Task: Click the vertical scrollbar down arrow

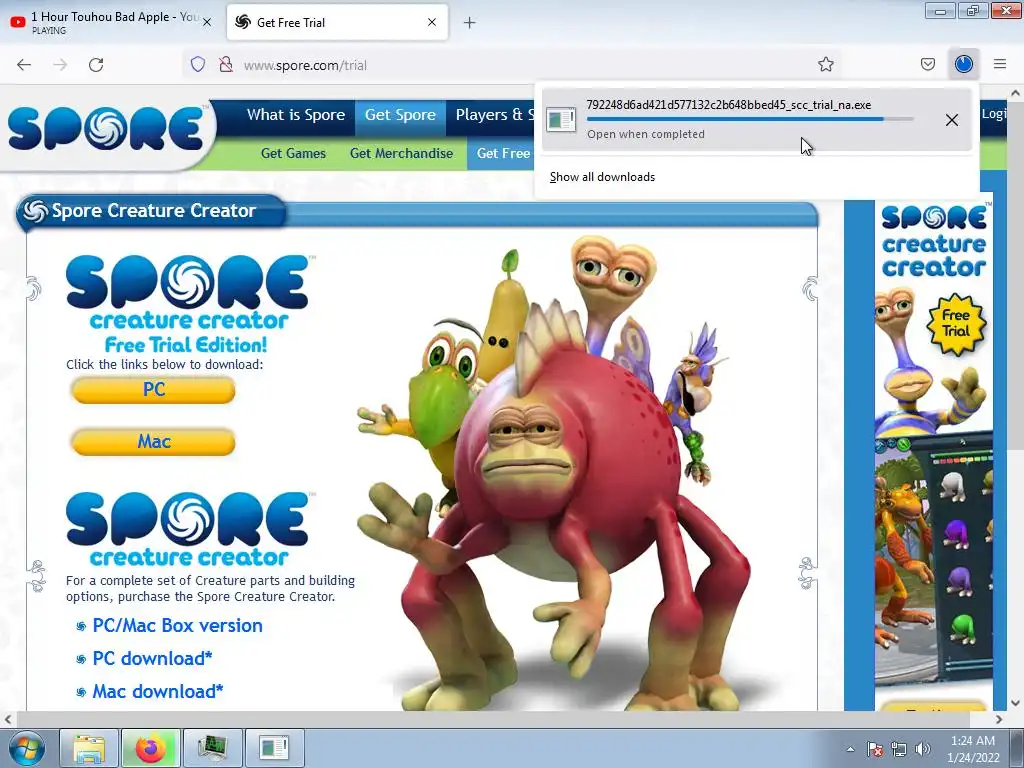Action: [x=1016, y=703]
